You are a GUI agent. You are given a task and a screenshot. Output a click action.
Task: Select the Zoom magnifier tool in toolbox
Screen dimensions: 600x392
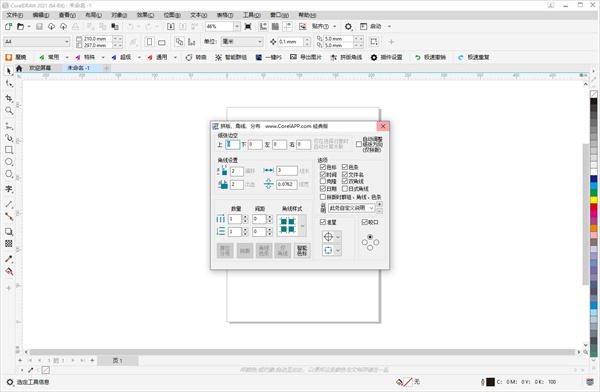[x=9, y=111]
